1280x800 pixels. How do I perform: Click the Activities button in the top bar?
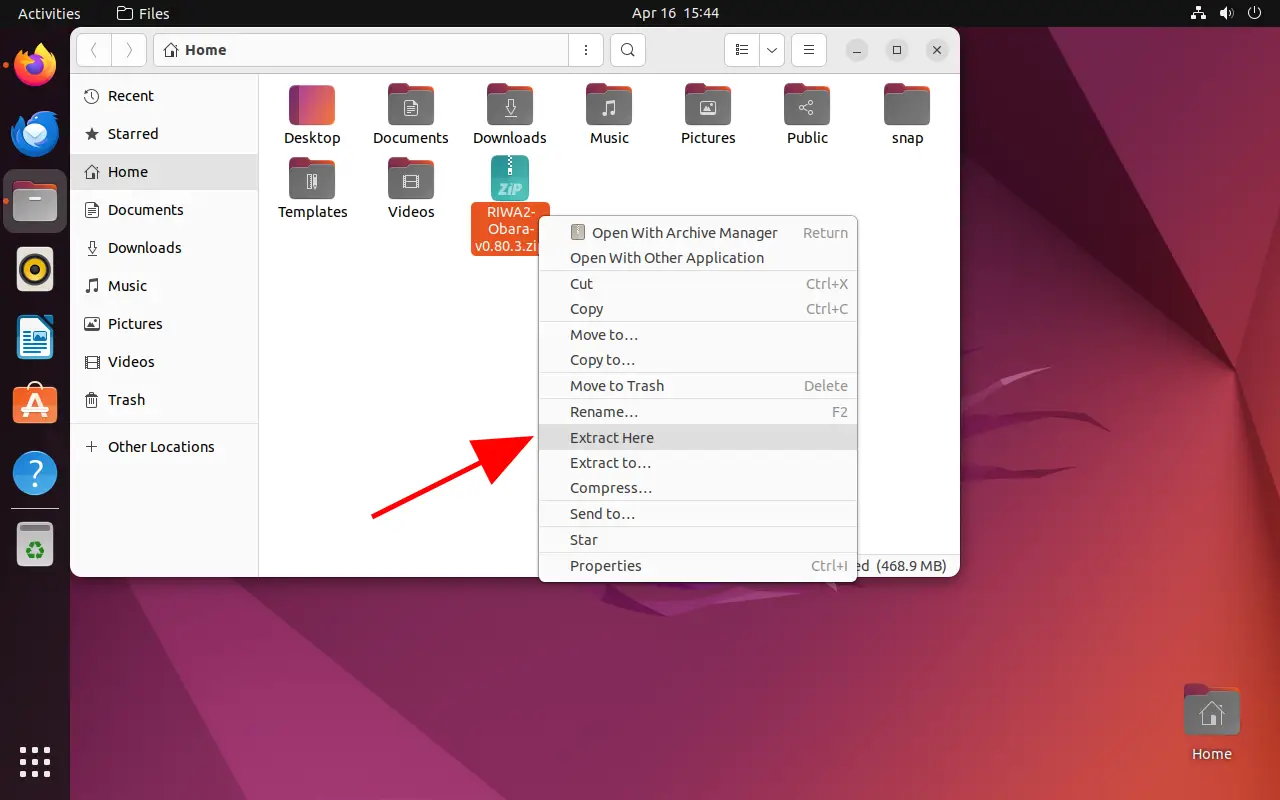click(x=49, y=13)
